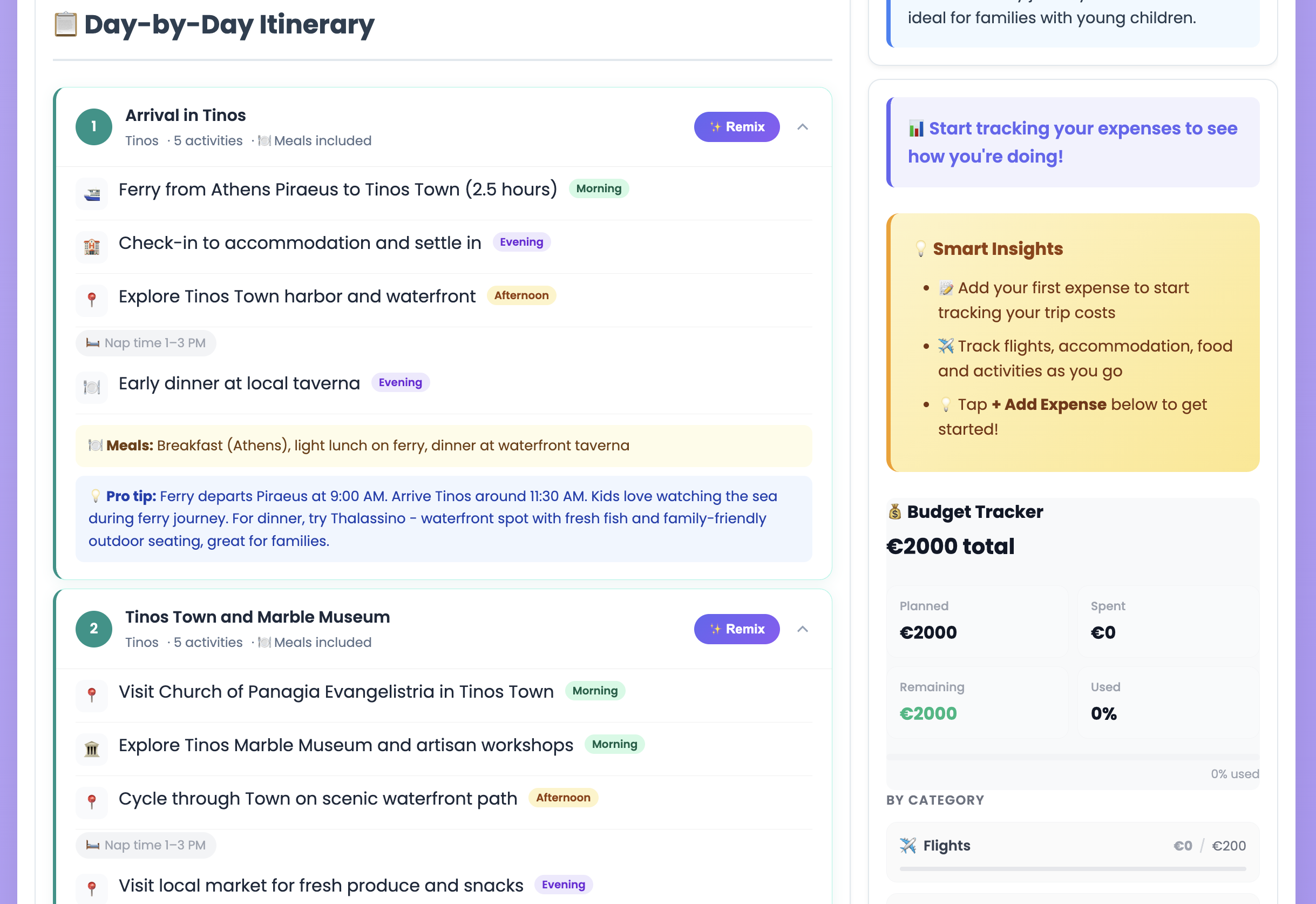1316x904 pixels.
Task: Click the pin icon beside Visit local market
Action: (92, 889)
